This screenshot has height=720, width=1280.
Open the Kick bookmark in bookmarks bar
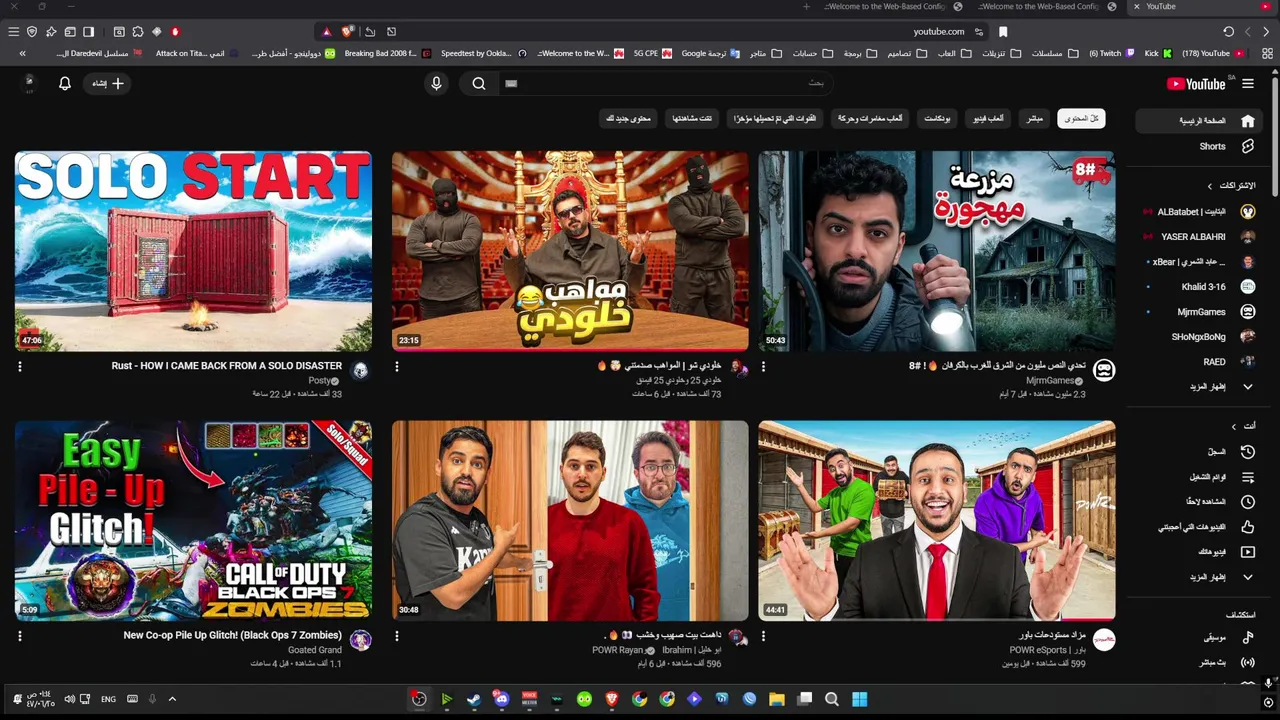point(1158,53)
